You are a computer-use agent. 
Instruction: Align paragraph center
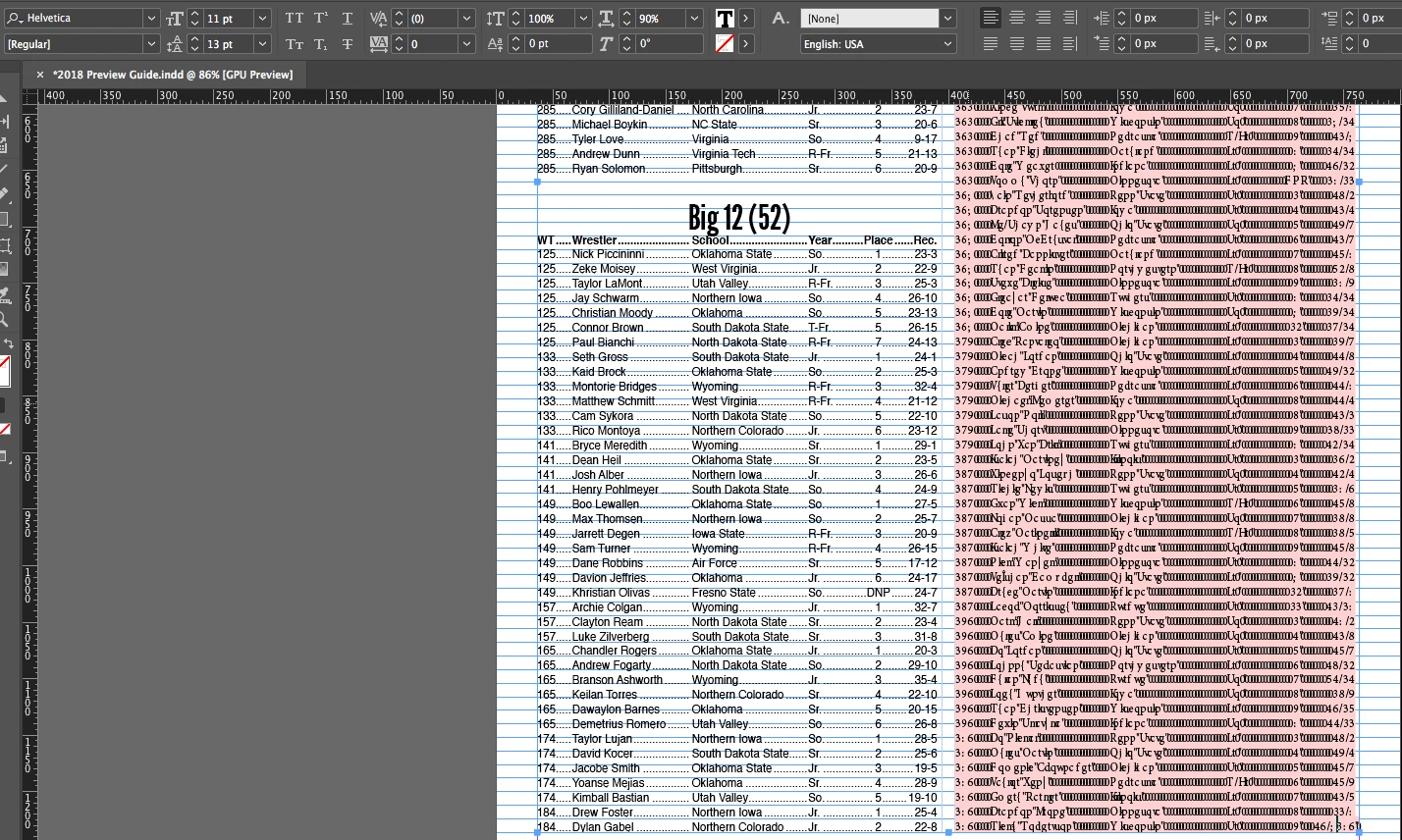pos(1017,19)
